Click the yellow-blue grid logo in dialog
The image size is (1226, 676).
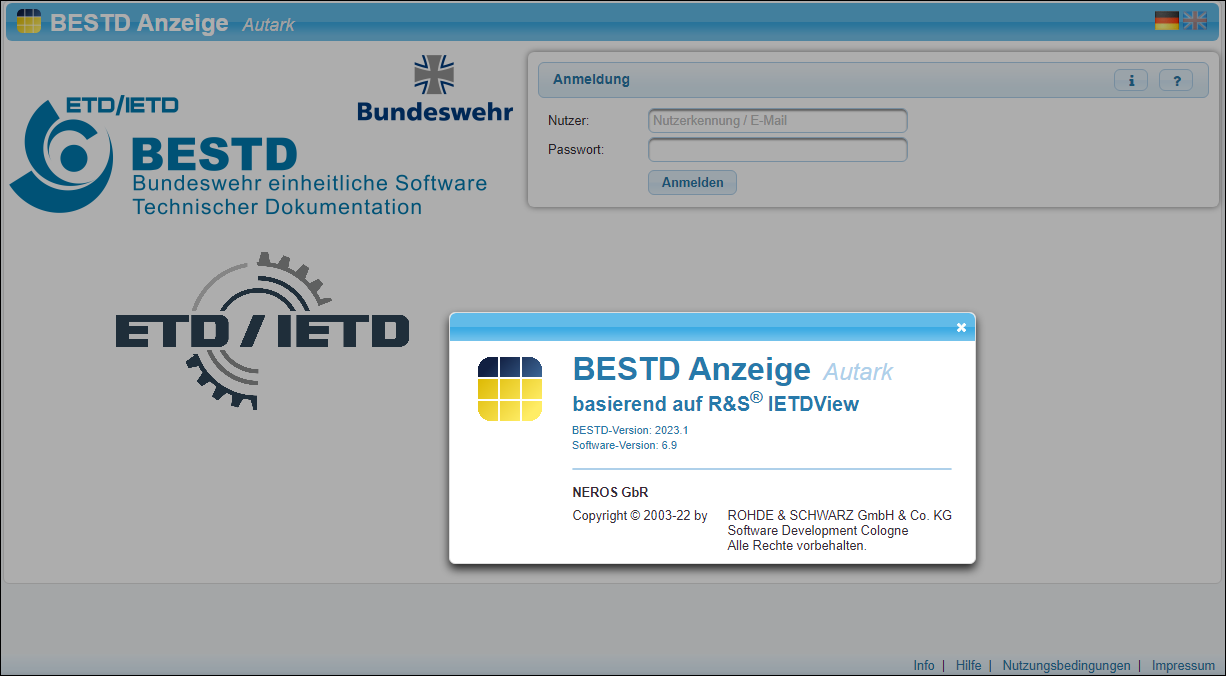click(x=510, y=388)
